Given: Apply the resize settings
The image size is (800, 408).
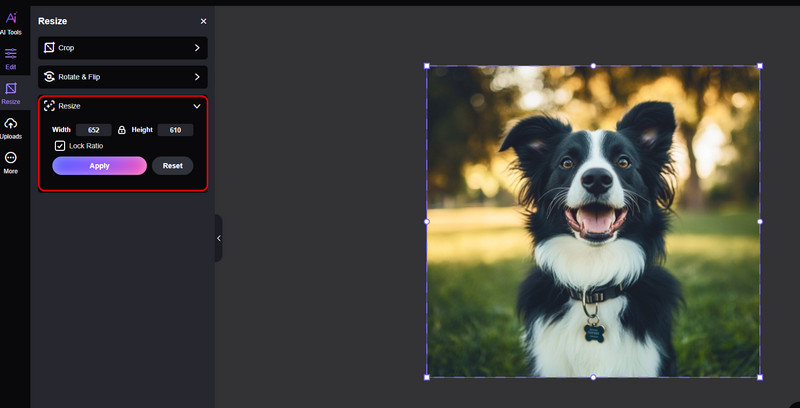Looking at the screenshot, I should coord(99,166).
